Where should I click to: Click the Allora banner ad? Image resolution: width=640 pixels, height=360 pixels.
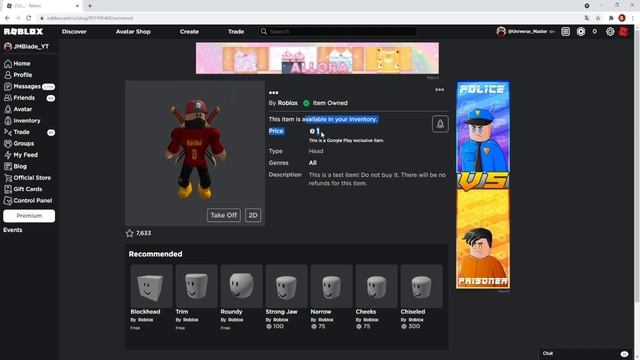pyautogui.click(x=317, y=58)
